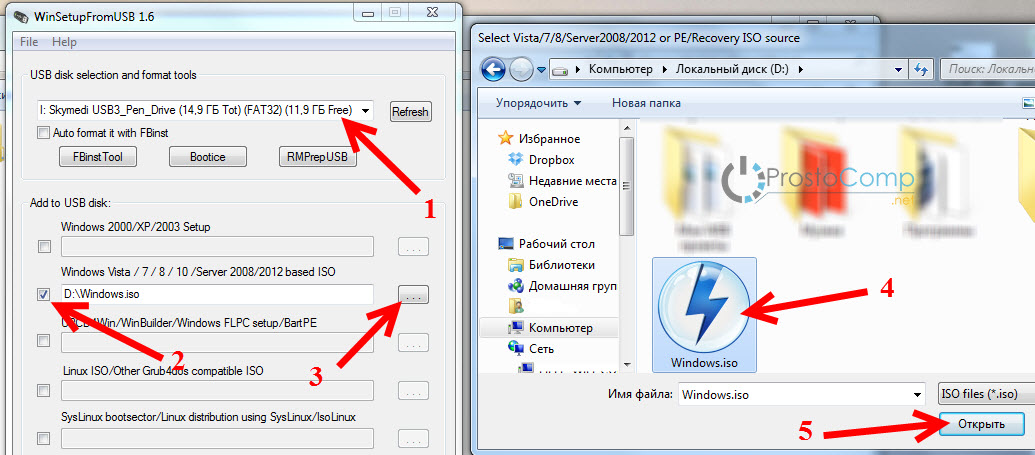This screenshot has width=1035, height=455.
Task: Click the Имя файла input field
Action: point(795,394)
